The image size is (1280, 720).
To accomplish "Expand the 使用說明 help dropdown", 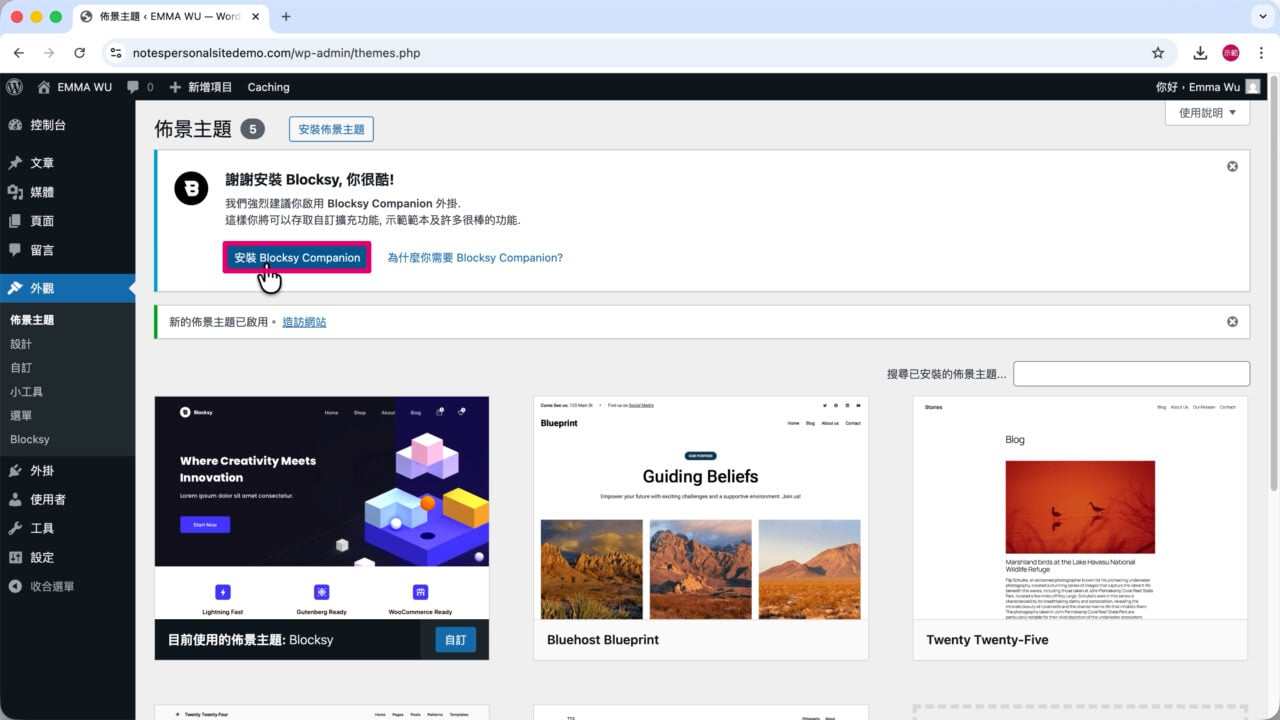I will click(1207, 113).
